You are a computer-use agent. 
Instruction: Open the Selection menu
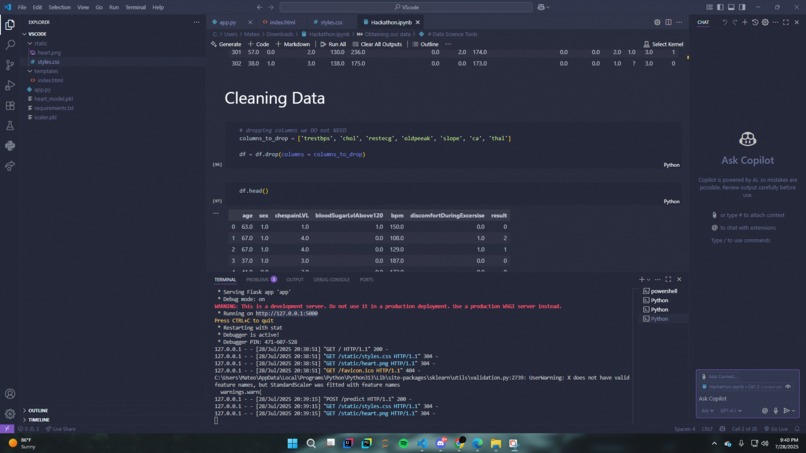pyautogui.click(x=60, y=7)
